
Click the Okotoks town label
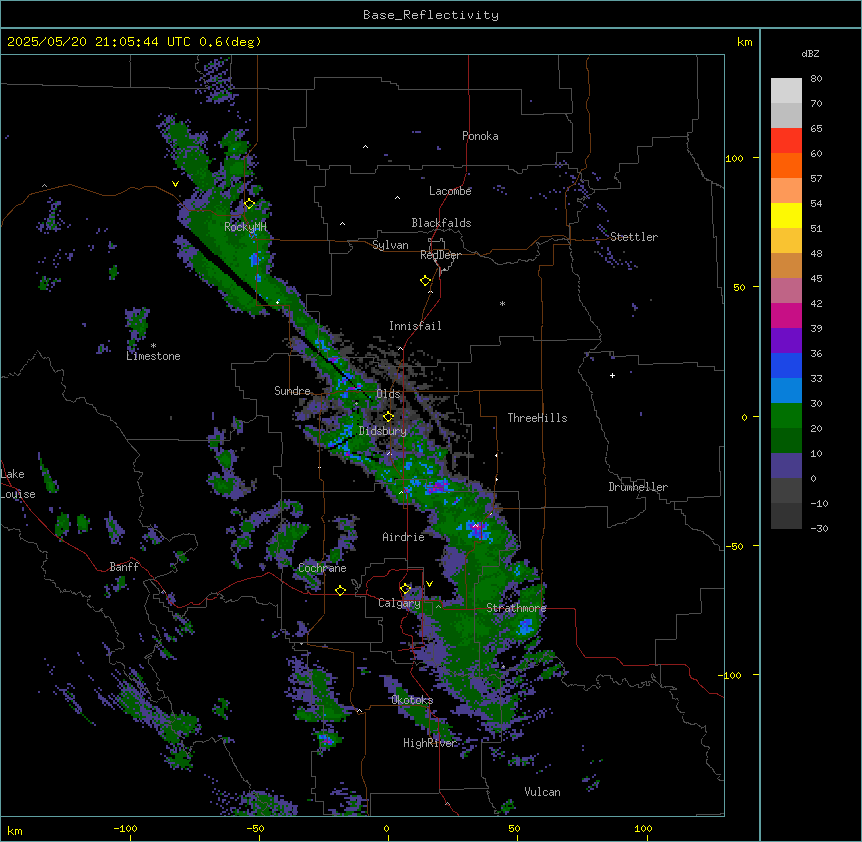412,700
